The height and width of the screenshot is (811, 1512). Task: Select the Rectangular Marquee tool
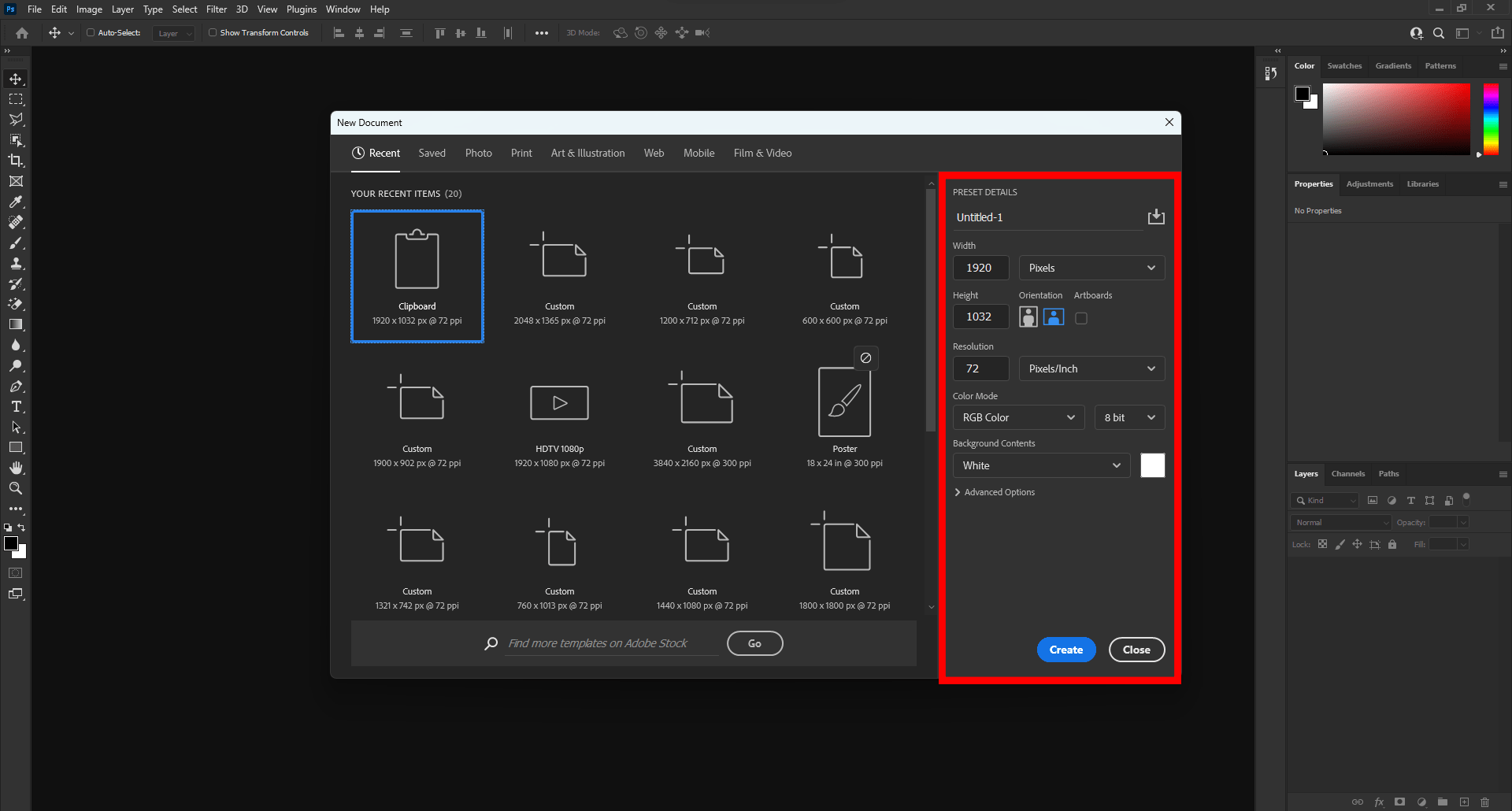point(16,99)
